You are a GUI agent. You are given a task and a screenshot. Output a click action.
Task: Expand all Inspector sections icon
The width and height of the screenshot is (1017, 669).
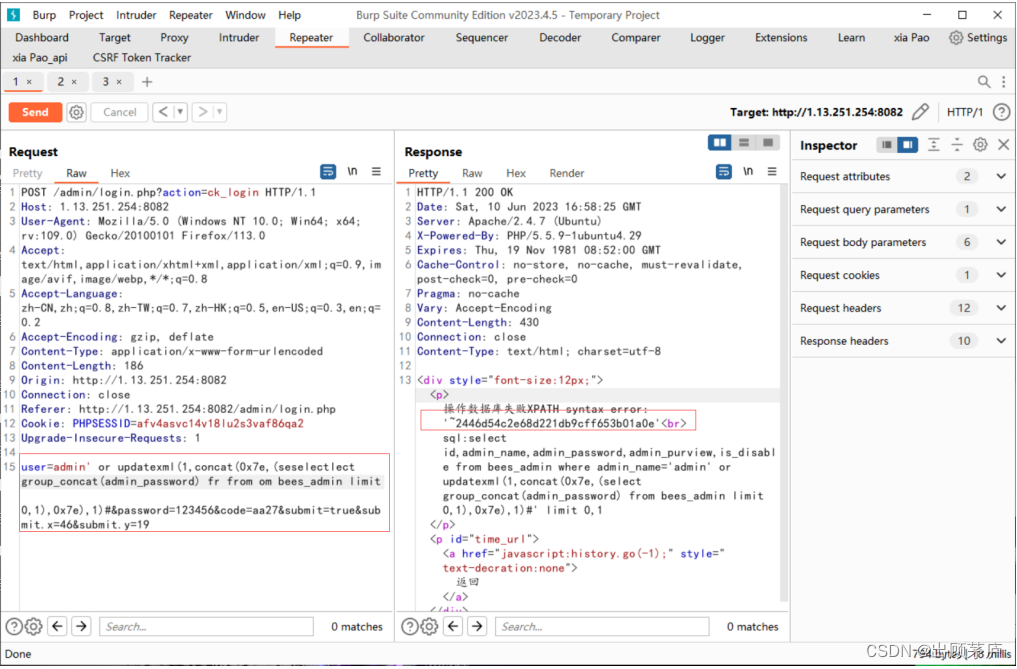(x=933, y=145)
